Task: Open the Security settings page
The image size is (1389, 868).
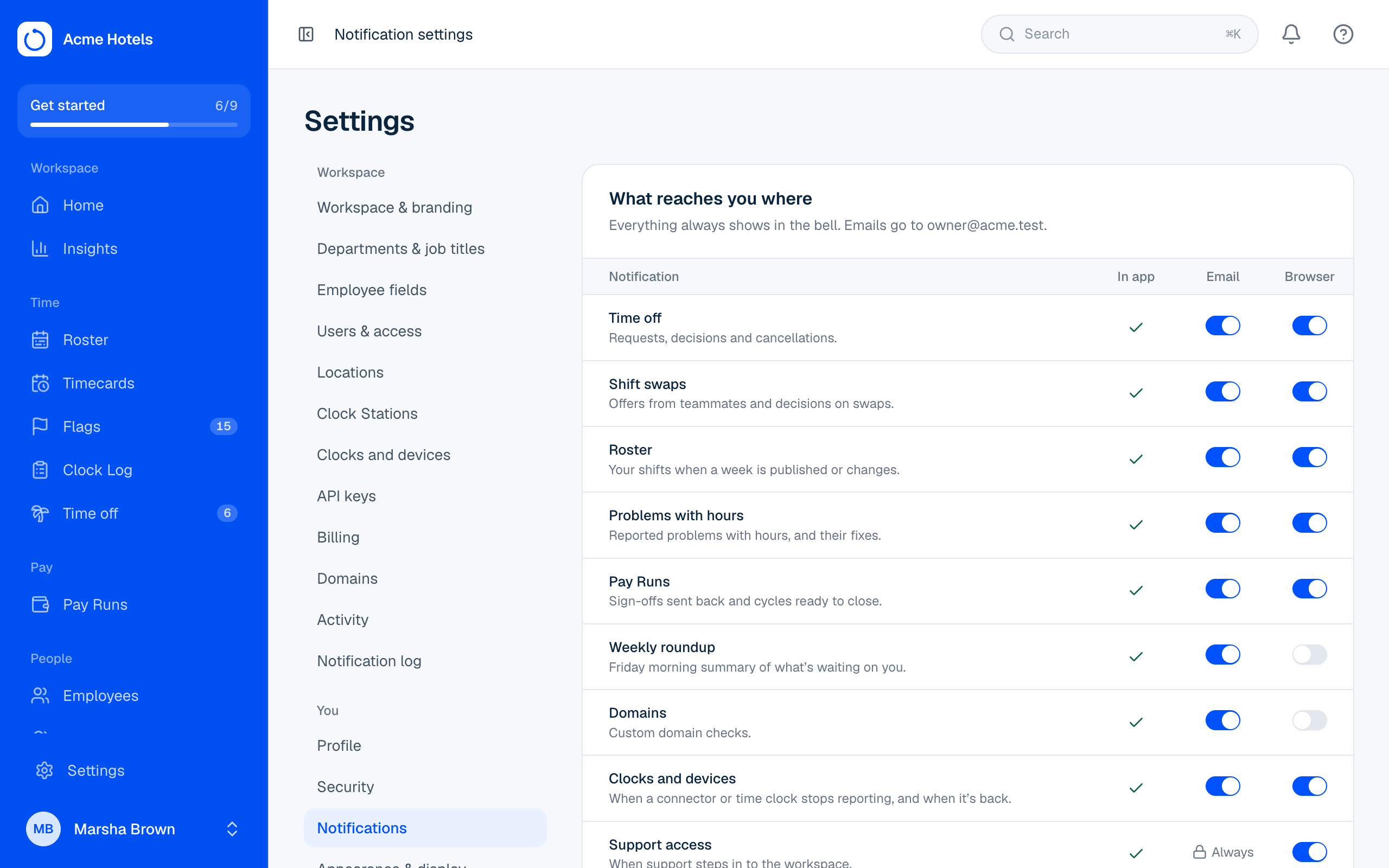Action: 425,787
